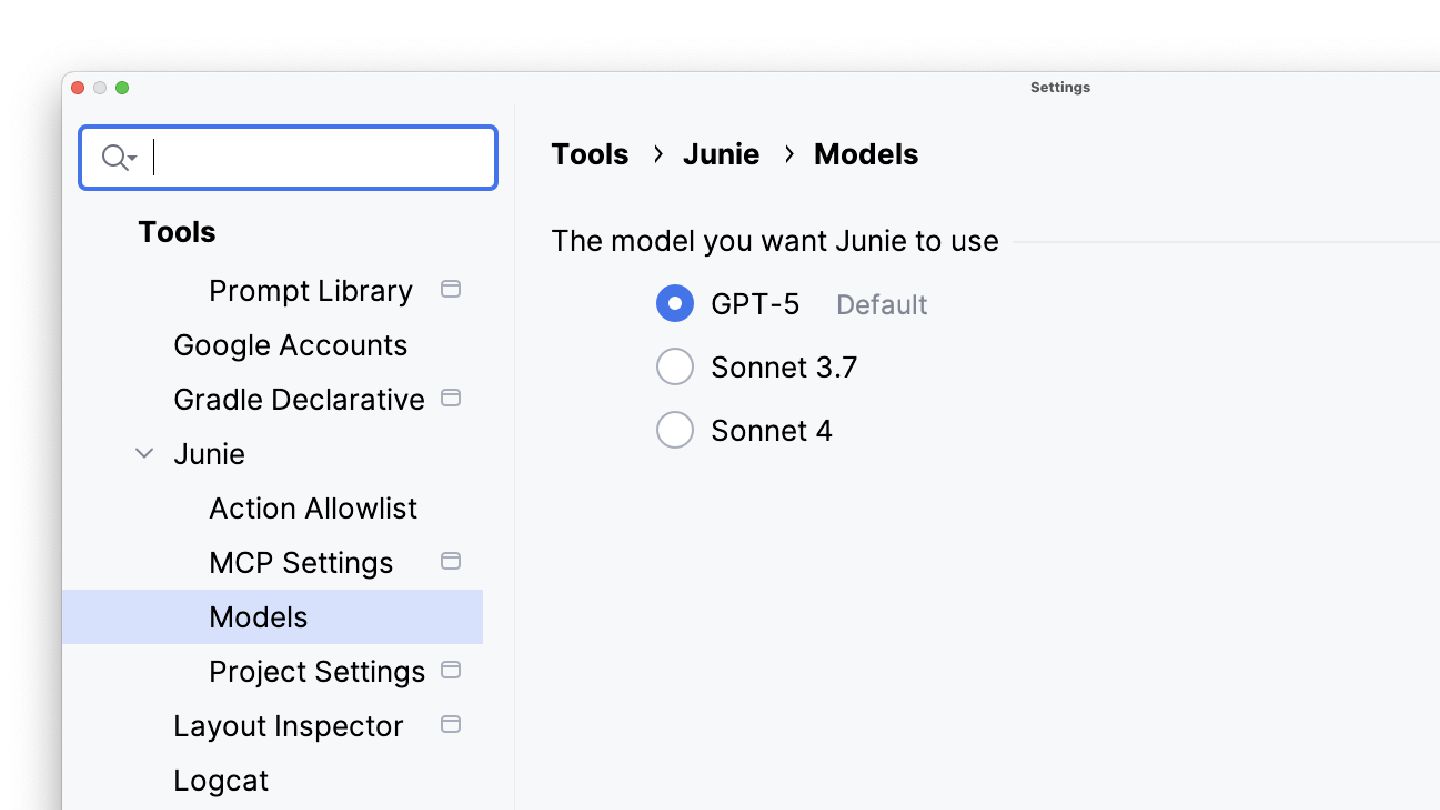1440x810 pixels.
Task: Click the project-level icon beside MCP Settings
Action: [x=451, y=561]
